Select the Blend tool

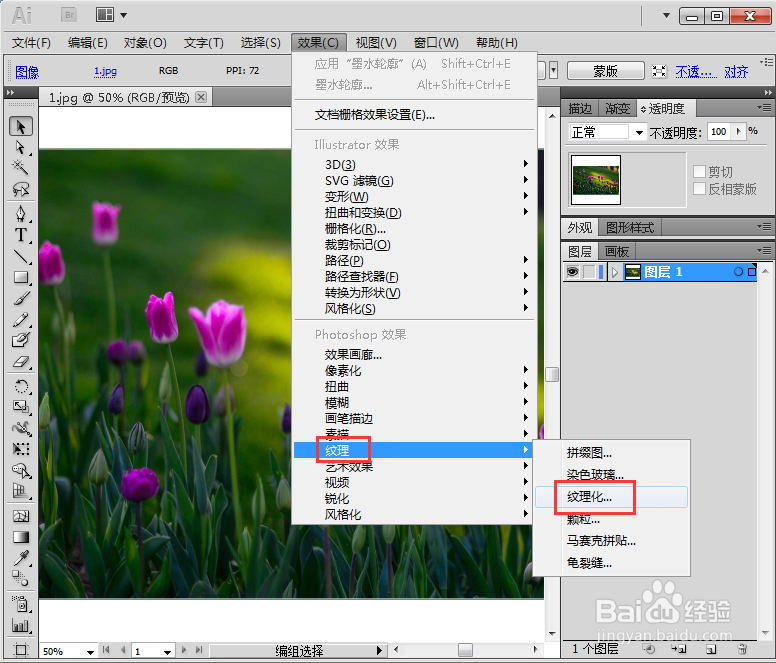tap(21, 579)
